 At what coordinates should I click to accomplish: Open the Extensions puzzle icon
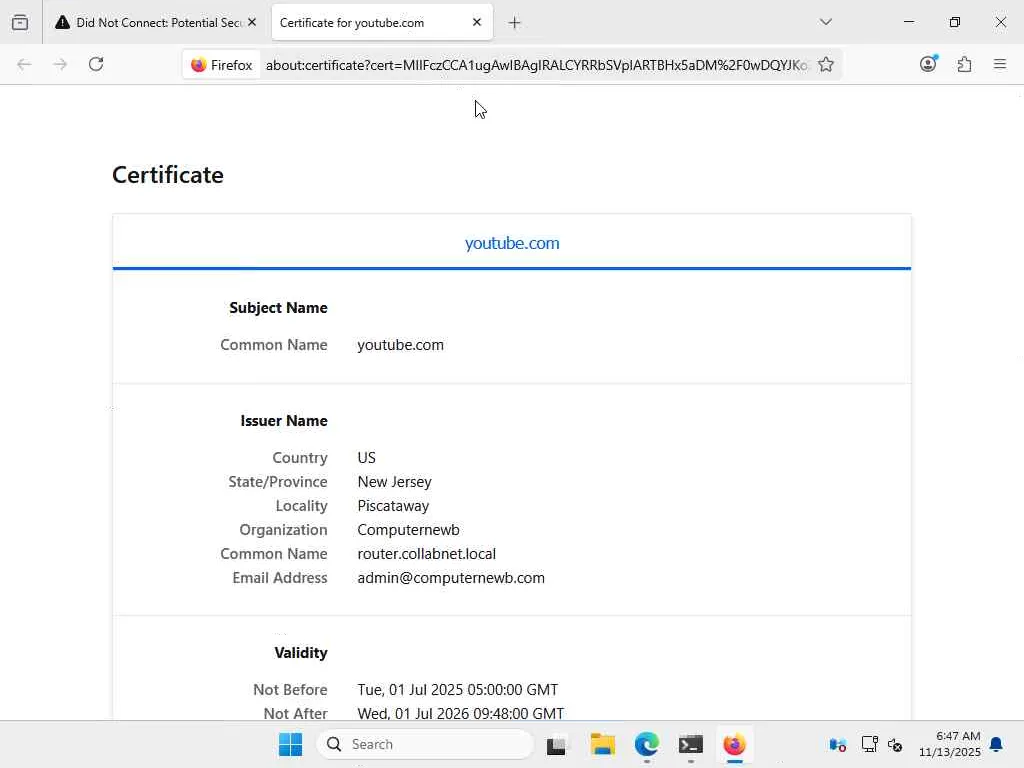964,64
